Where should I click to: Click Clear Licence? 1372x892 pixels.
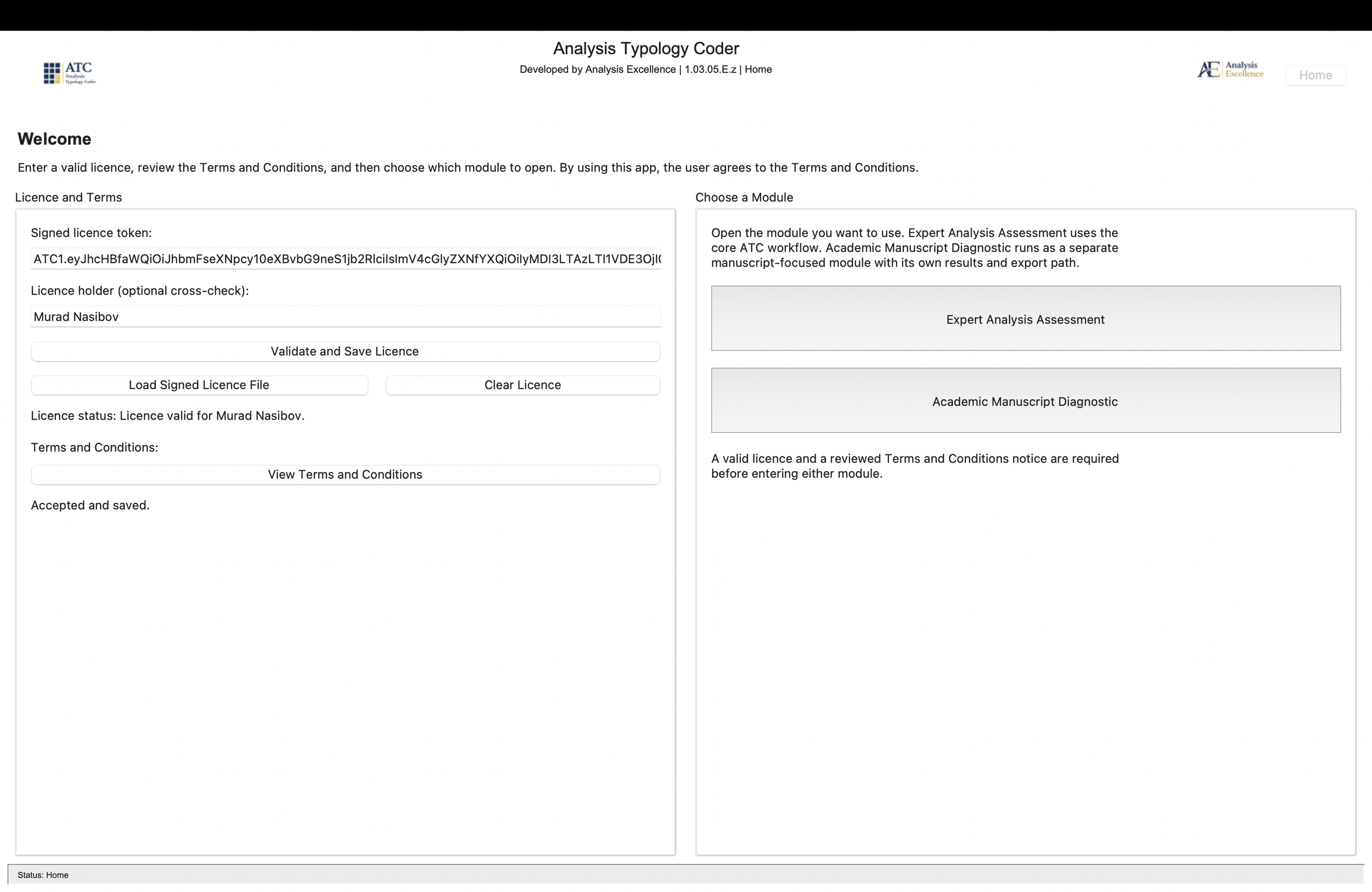coord(522,385)
